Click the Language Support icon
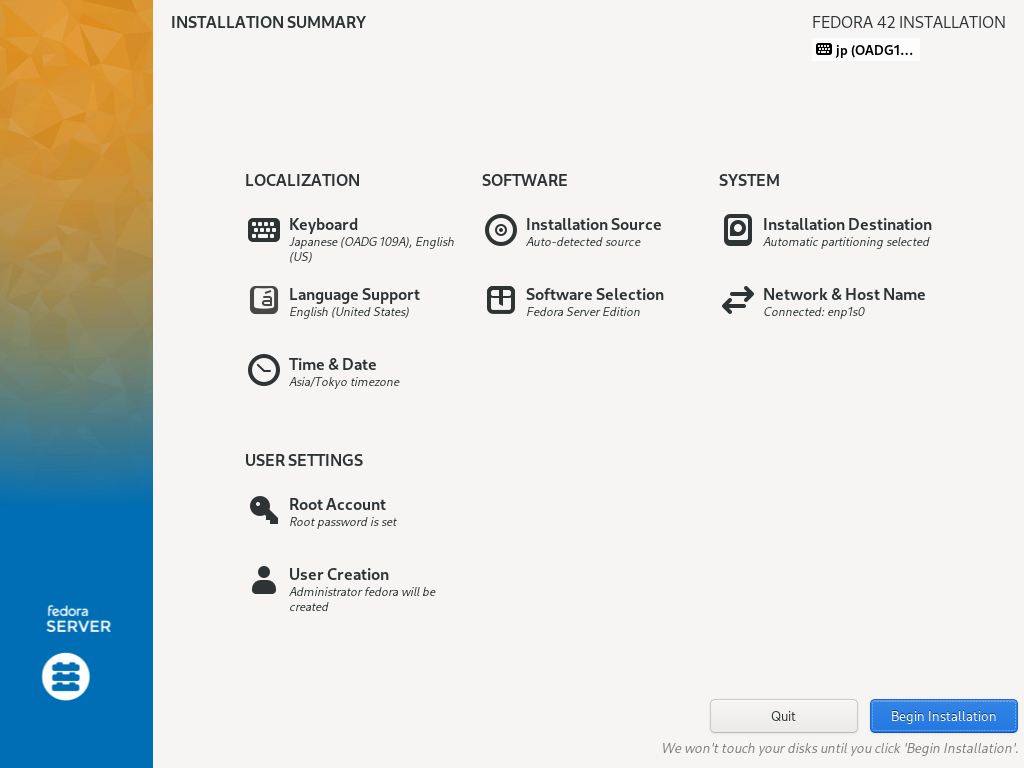 (264, 300)
